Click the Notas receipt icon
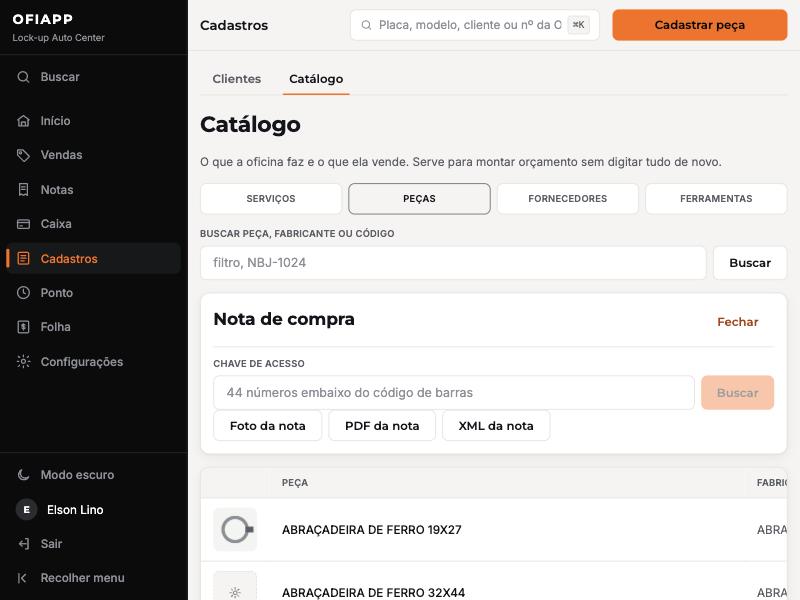This screenshot has width=800, height=600. pyautogui.click(x=23, y=190)
